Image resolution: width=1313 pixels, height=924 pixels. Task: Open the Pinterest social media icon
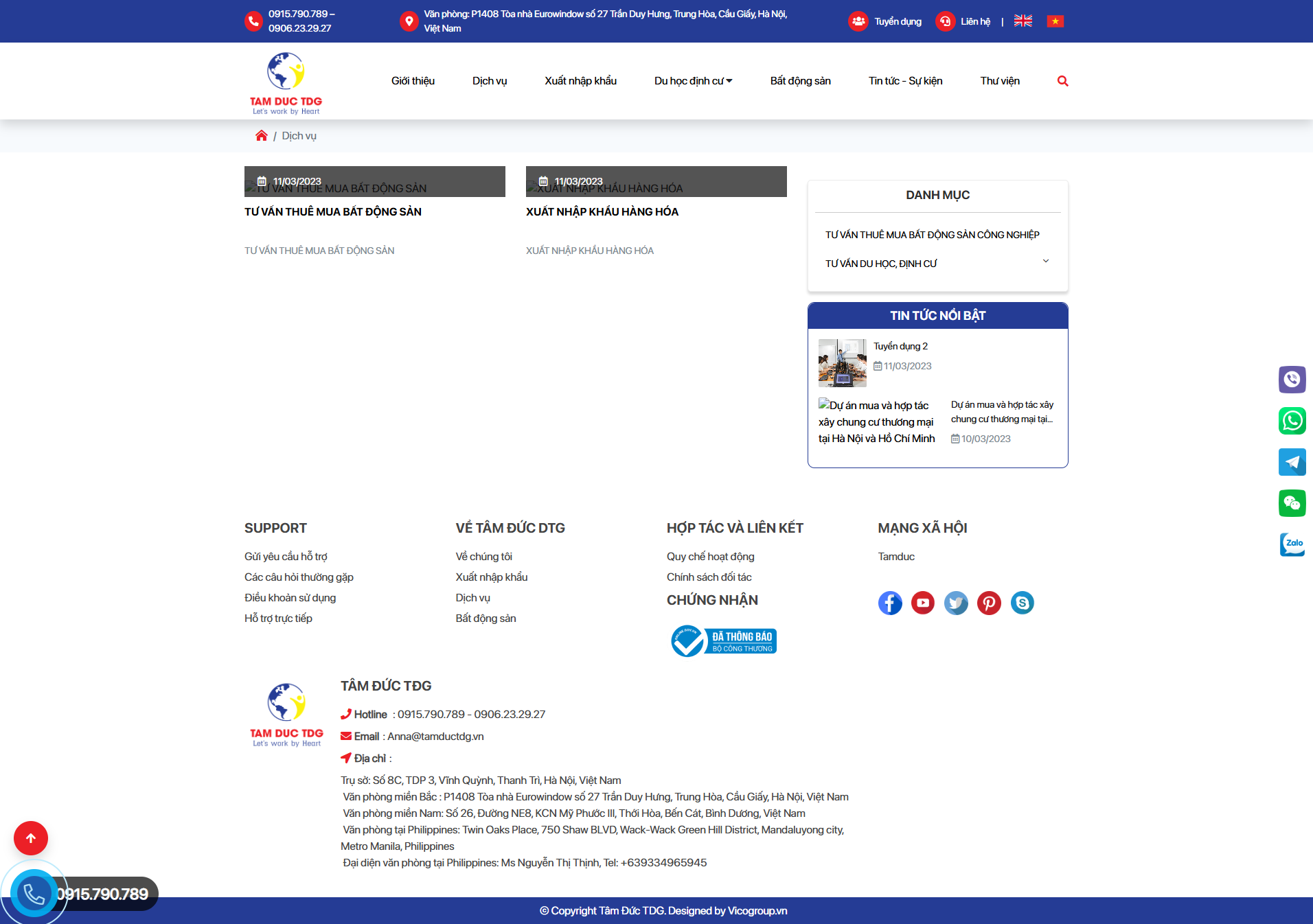(989, 603)
